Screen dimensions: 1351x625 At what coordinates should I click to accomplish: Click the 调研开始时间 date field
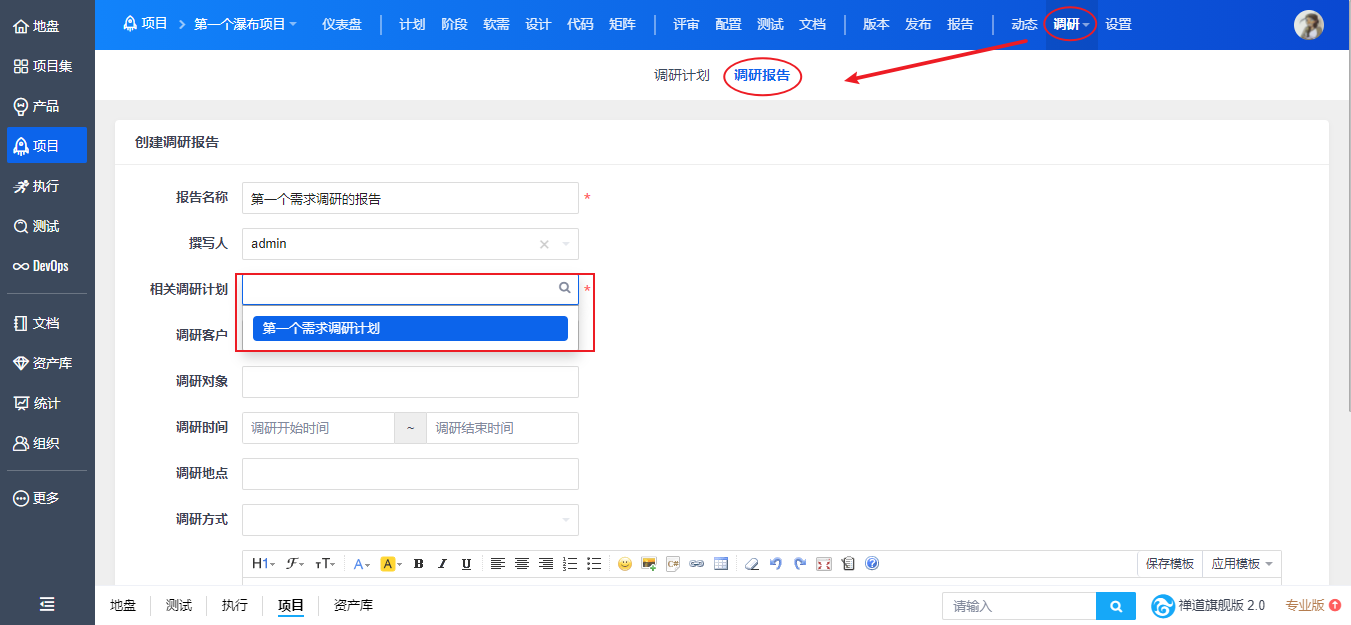318,428
